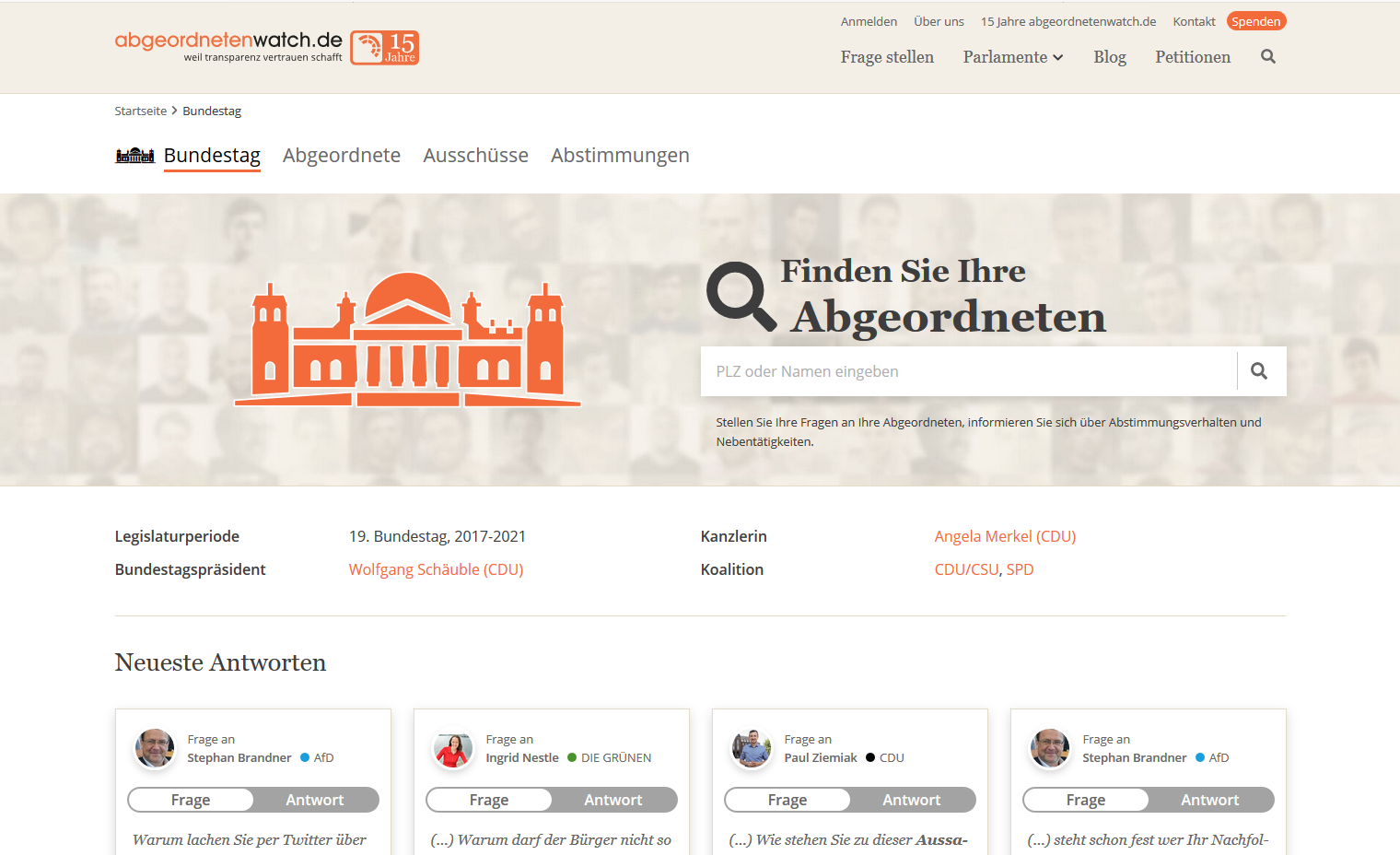Click the CDU/CSU coalition link
1400x855 pixels.
click(966, 569)
